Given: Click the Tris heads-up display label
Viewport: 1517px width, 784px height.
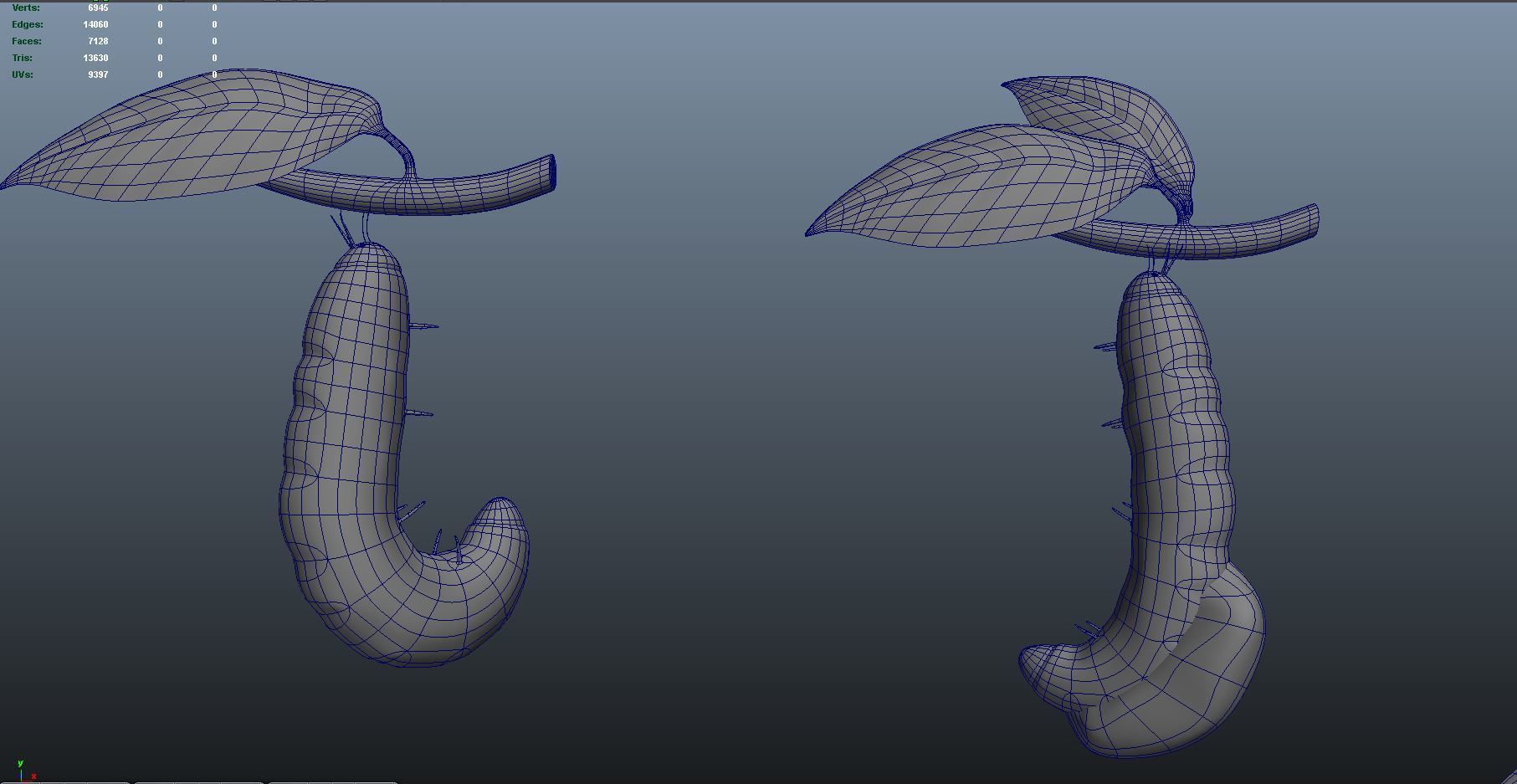Looking at the screenshot, I should point(21,57).
